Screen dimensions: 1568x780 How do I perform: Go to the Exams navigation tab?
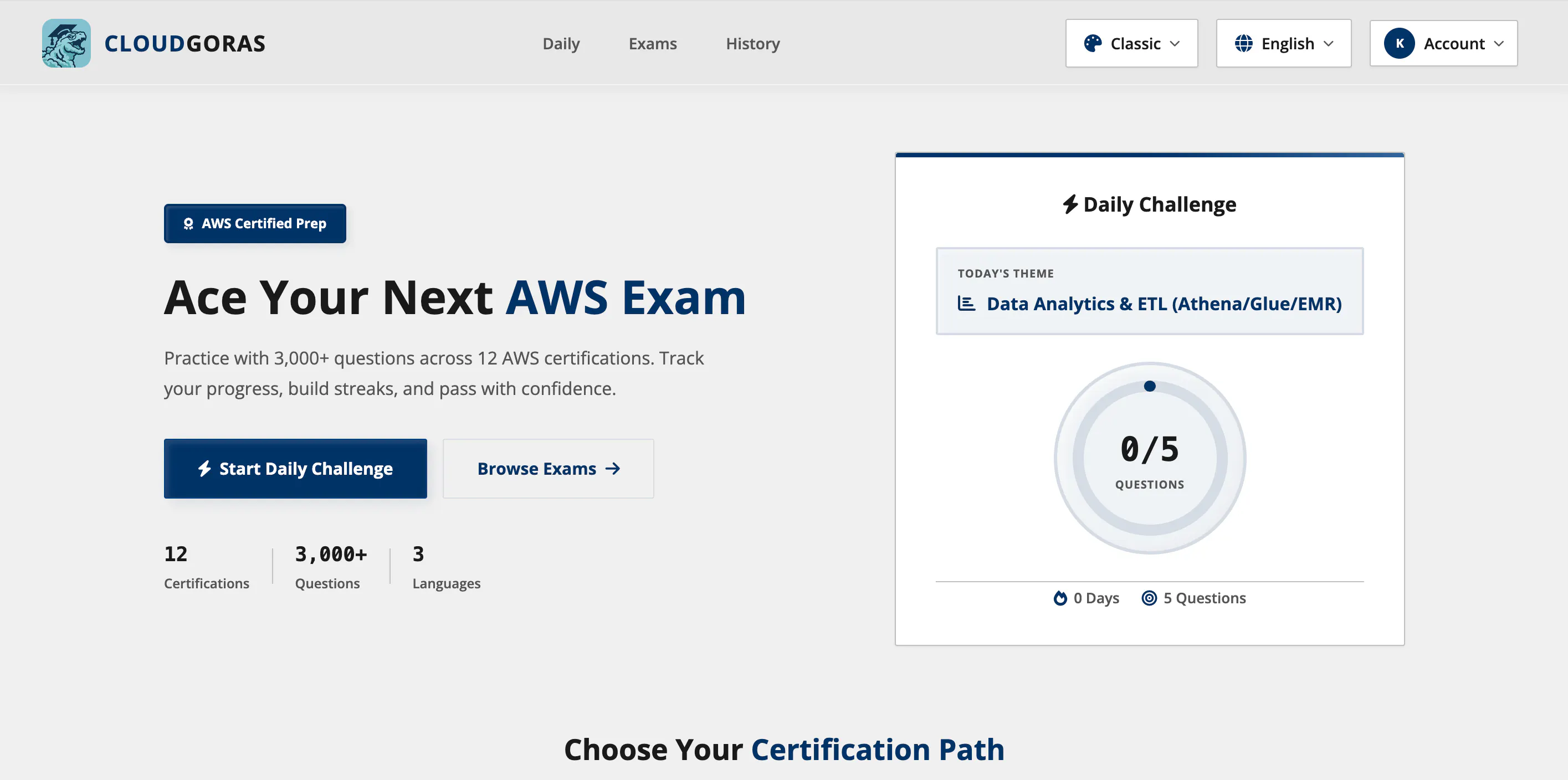[653, 43]
